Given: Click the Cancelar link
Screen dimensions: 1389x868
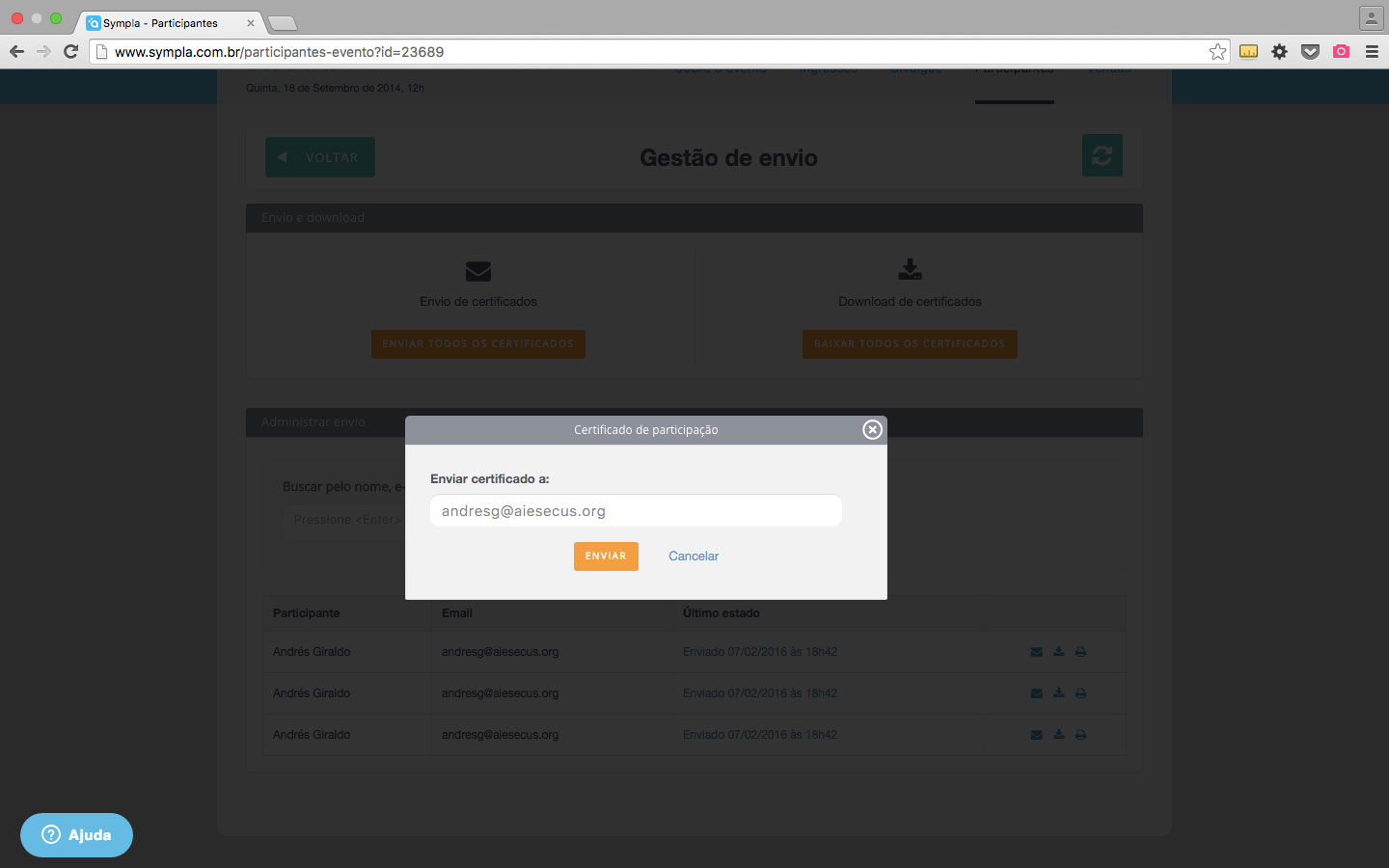Looking at the screenshot, I should click(694, 556).
